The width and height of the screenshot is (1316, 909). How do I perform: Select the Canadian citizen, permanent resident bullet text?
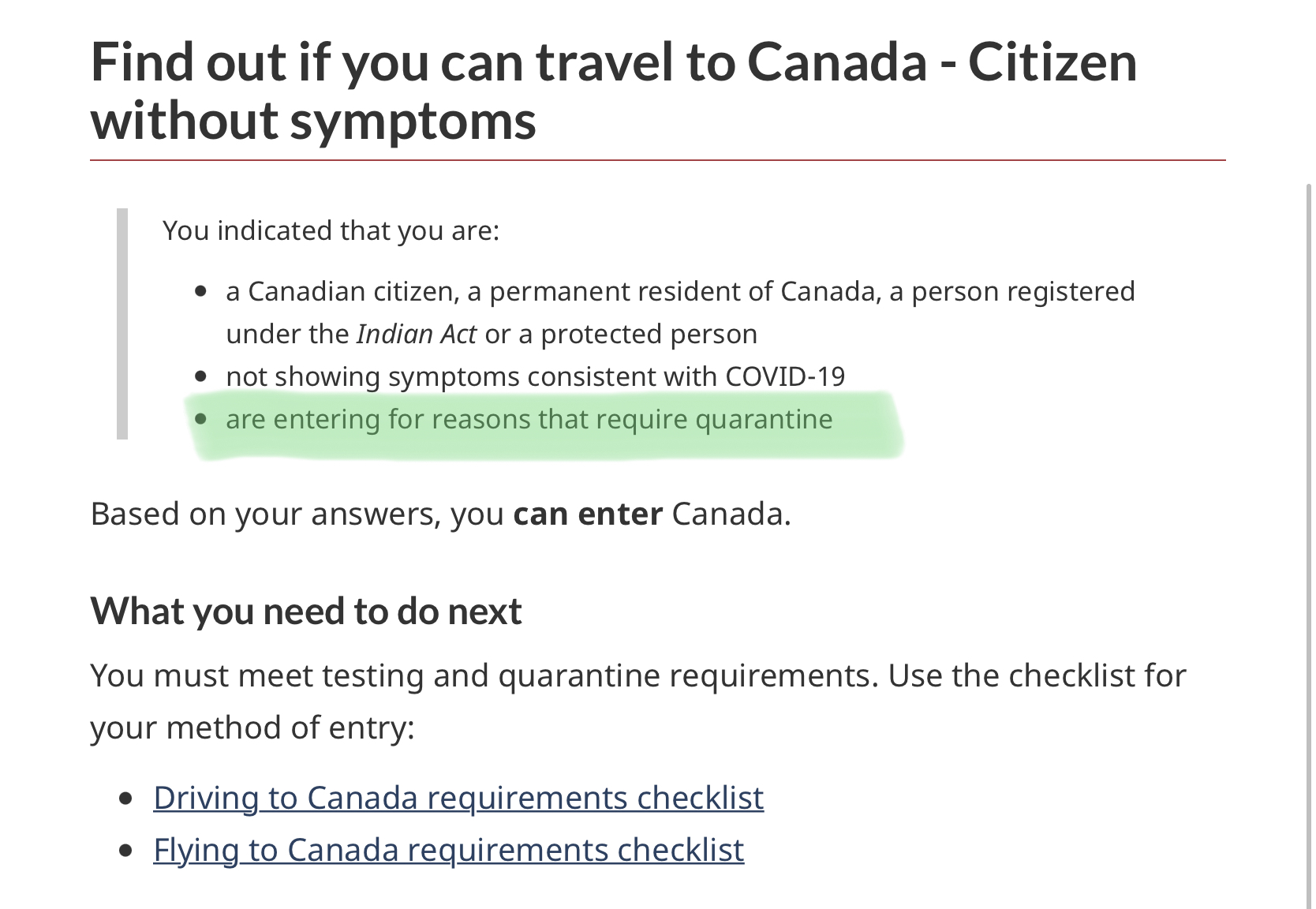point(680,312)
